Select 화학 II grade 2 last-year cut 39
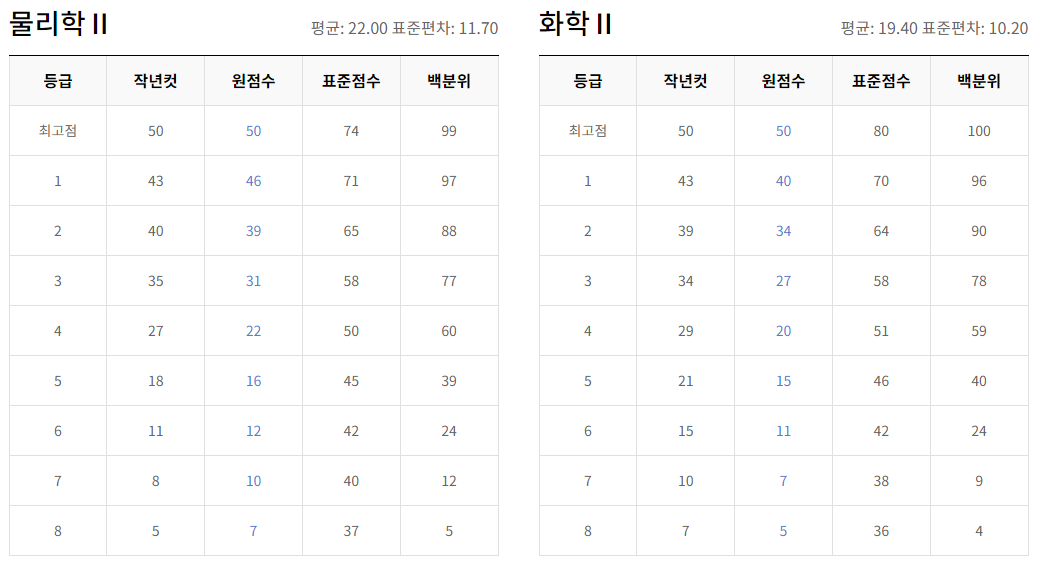Image resolution: width=1040 pixels, height=565 pixels. click(x=686, y=231)
